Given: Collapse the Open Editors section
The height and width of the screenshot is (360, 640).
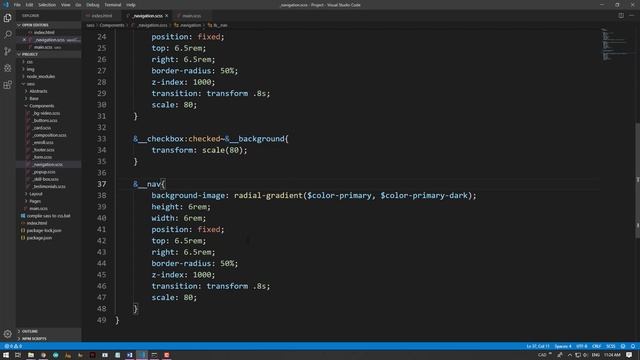Looking at the screenshot, I should point(48,25).
